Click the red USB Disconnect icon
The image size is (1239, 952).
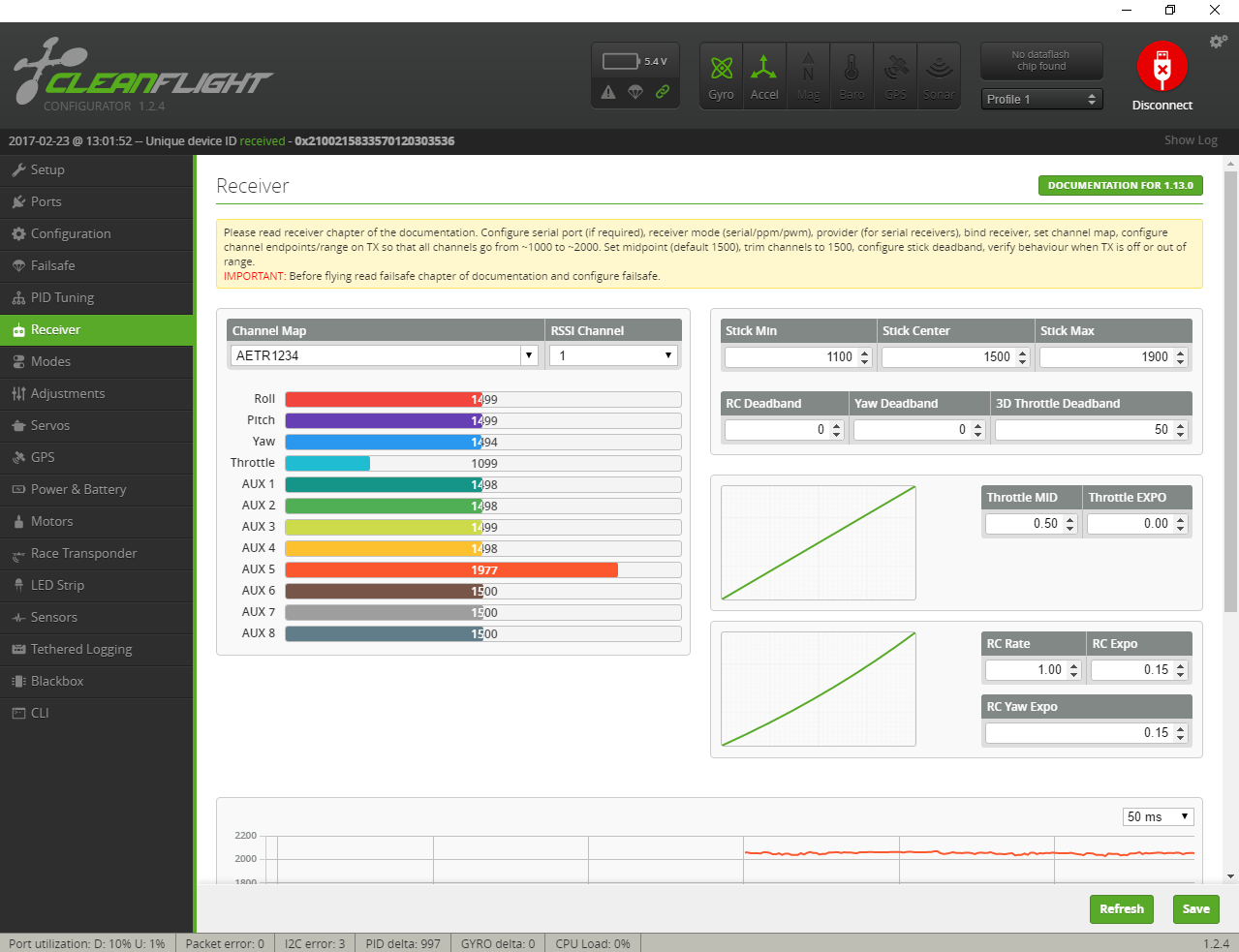tap(1162, 67)
